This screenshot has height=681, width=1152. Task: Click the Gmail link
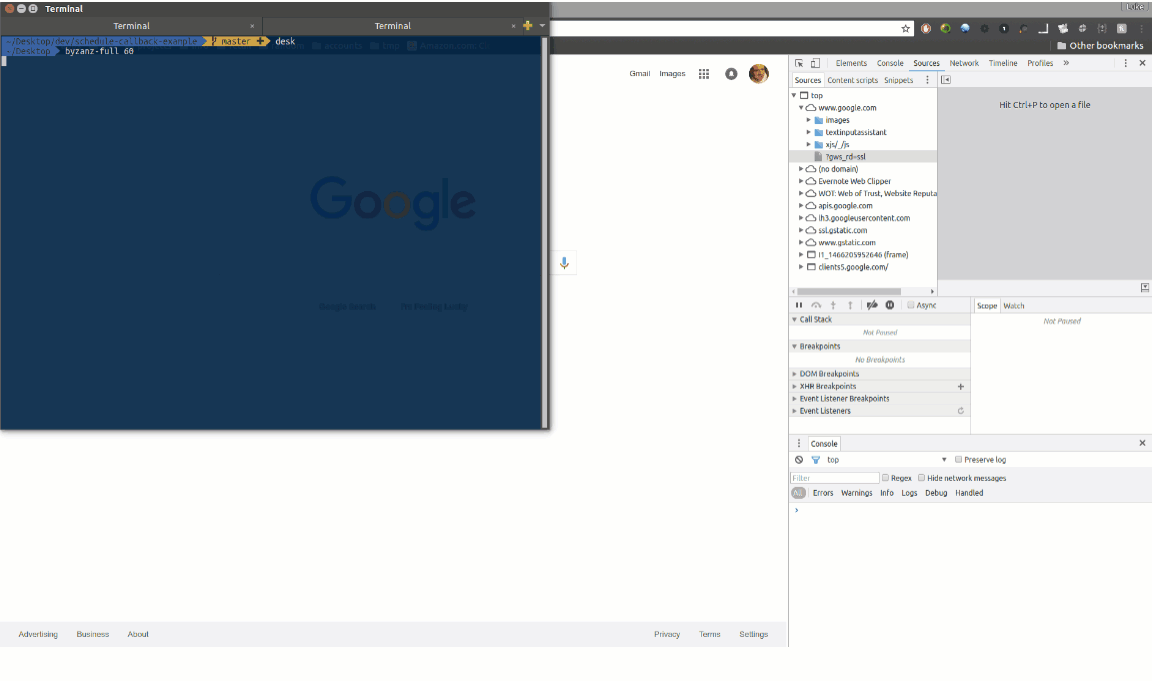click(x=639, y=73)
